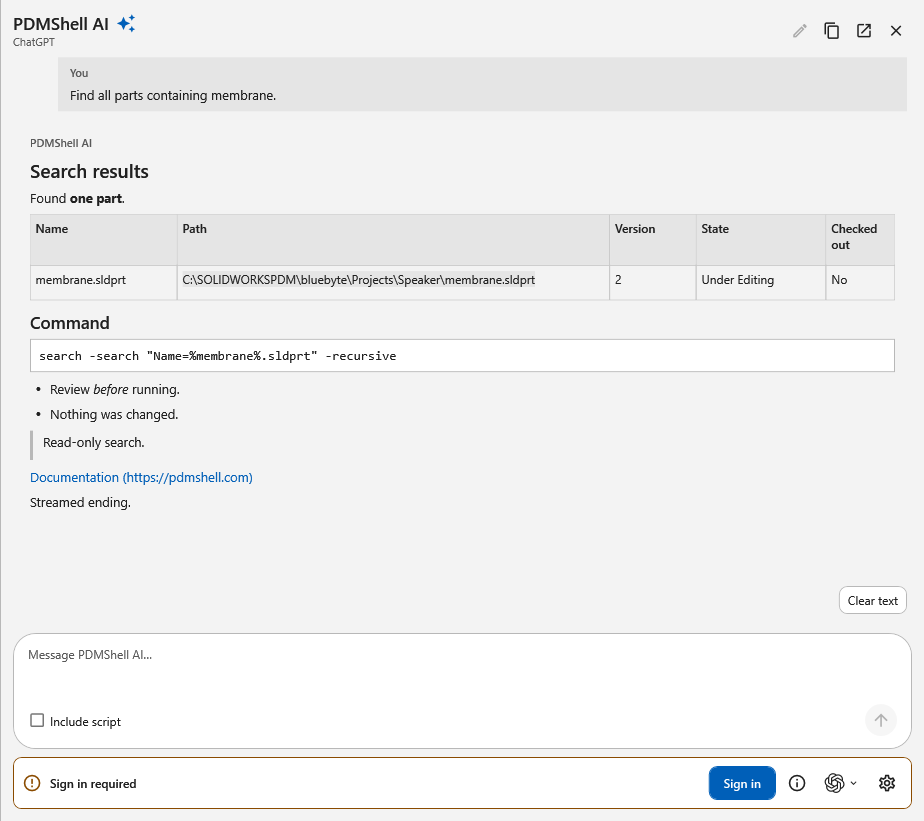Click the ChatGPT subtitle under title
This screenshot has height=821, width=924.
click(x=34, y=42)
